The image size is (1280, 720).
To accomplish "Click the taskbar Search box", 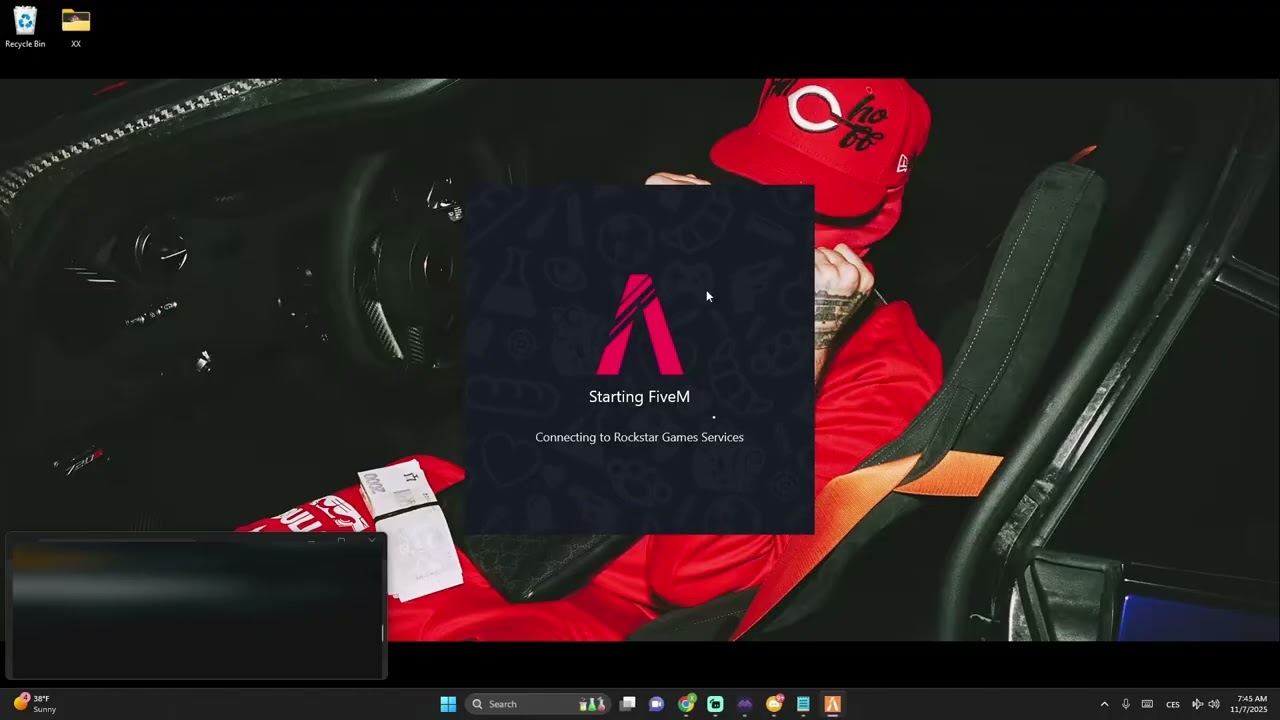I will pos(539,704).
